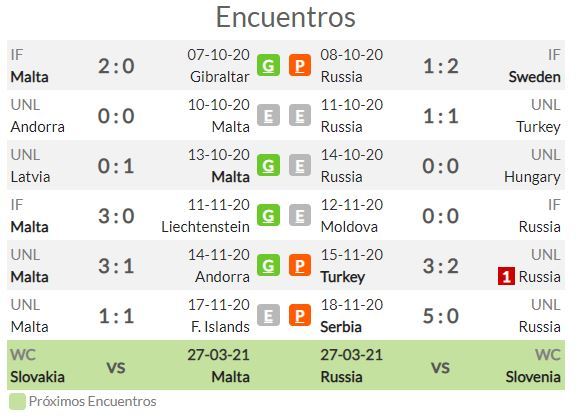Click the orange P badge for Russia vs Sweden
Image resolution: width=578 pixels, height=419 pixels.
pyautogui.click(x=300, y=66)
